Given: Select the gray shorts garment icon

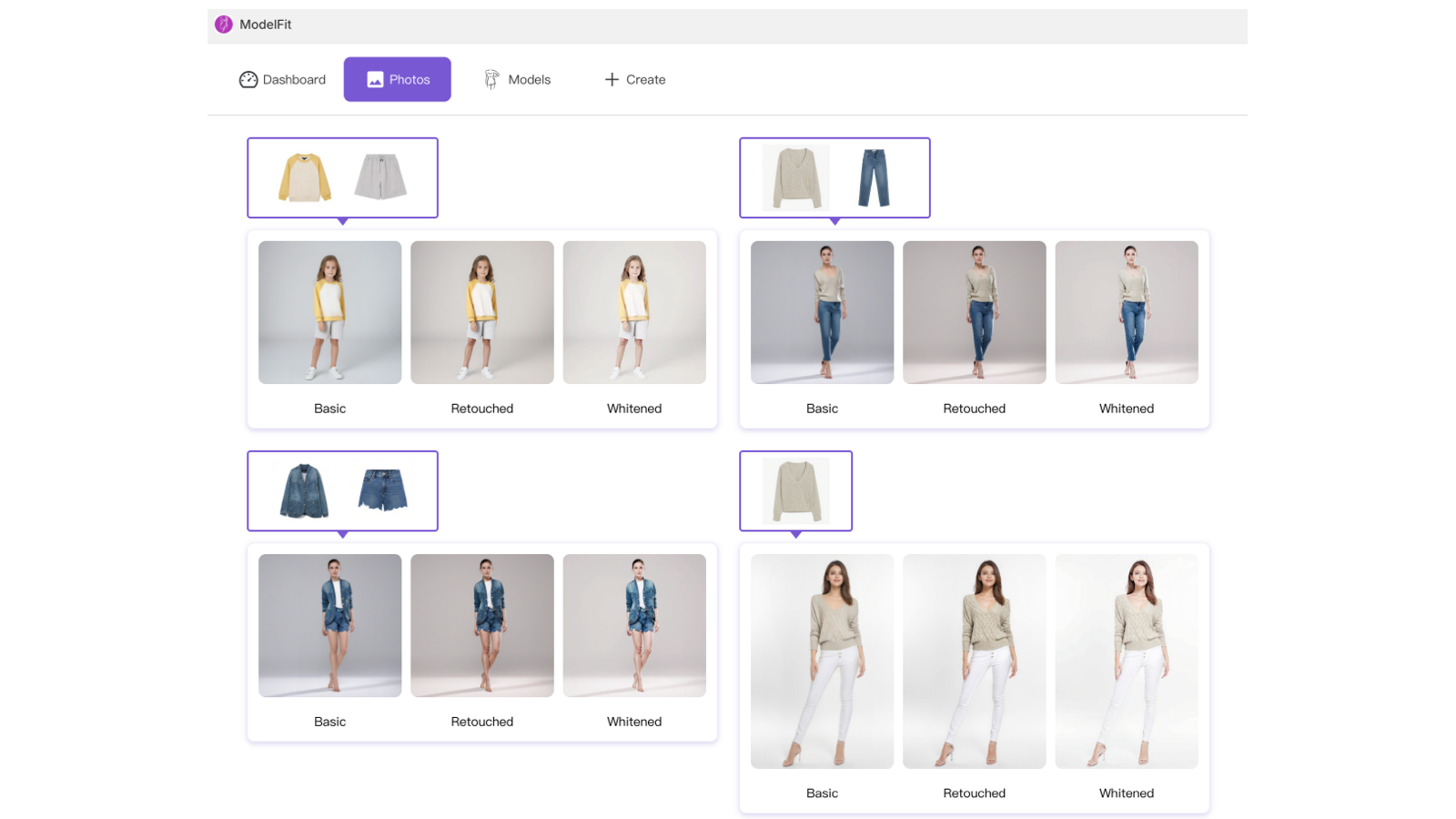Looking at the screenshot, I should pyautogui.click(x=380, y=177).
